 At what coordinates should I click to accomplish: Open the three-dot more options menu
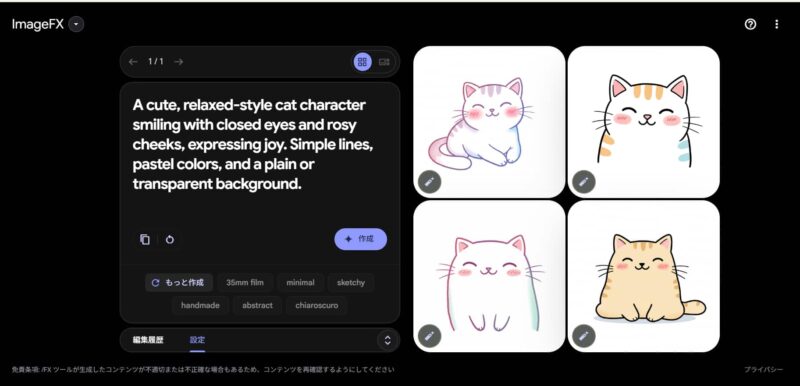point(777,24)
